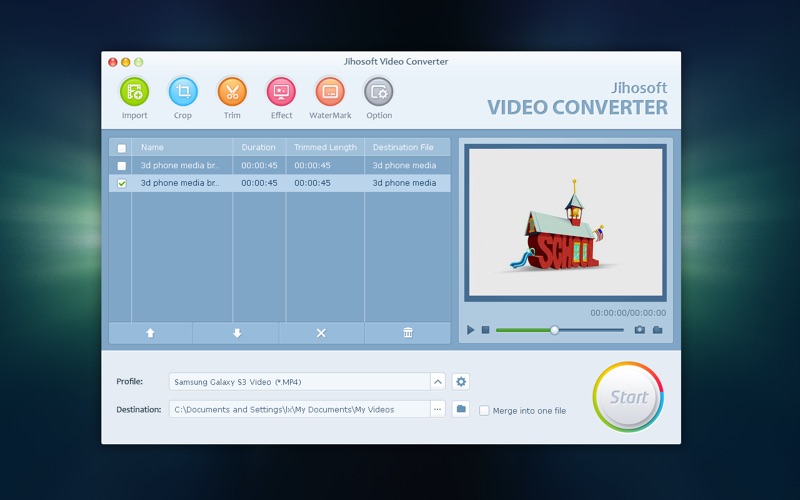This screenshot has height=500, width=800.
Task: Open the WaterMark tool
Action: [330, 92]
